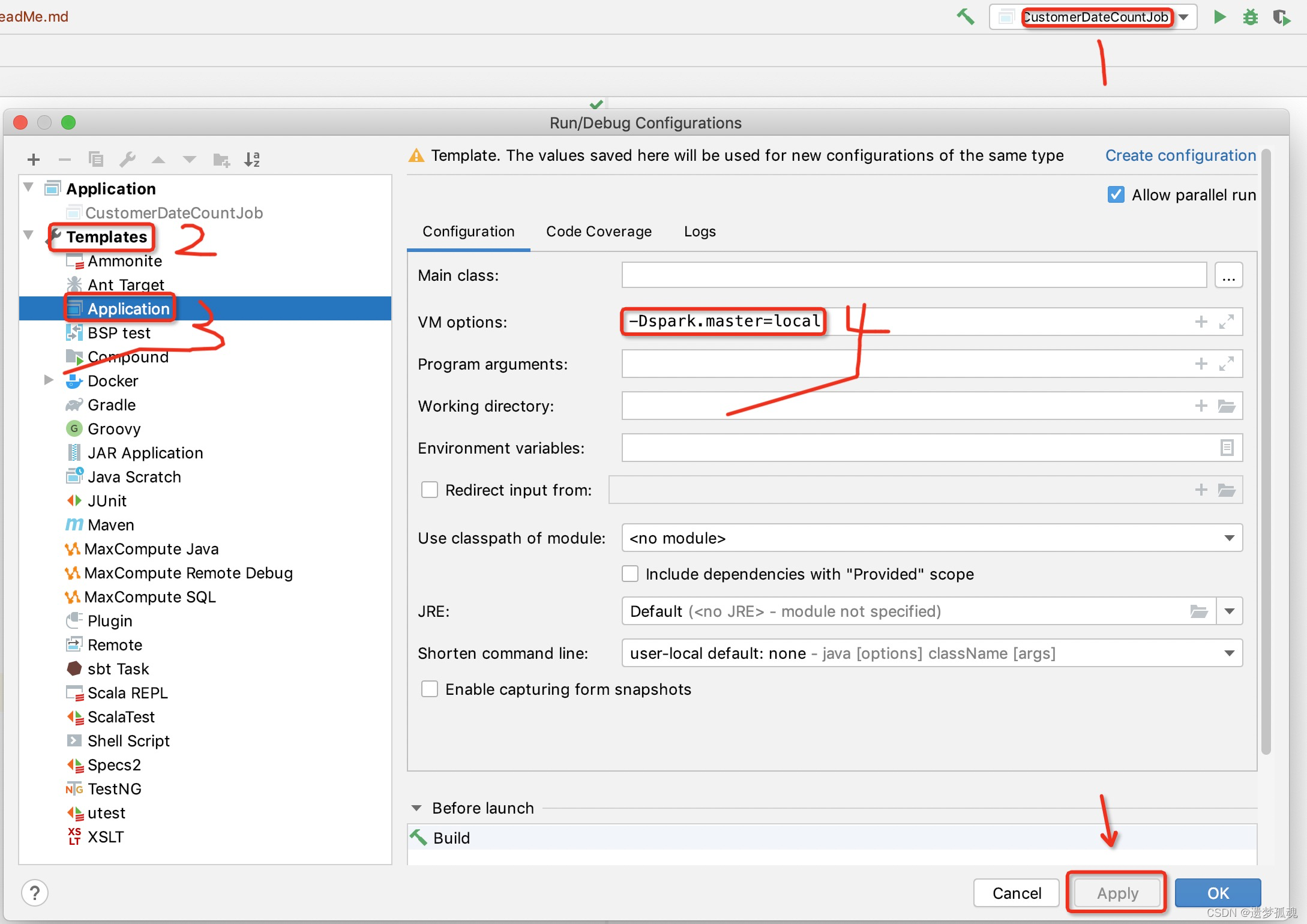
Task: Click the Create configuration link
Action: point(1179,155)
